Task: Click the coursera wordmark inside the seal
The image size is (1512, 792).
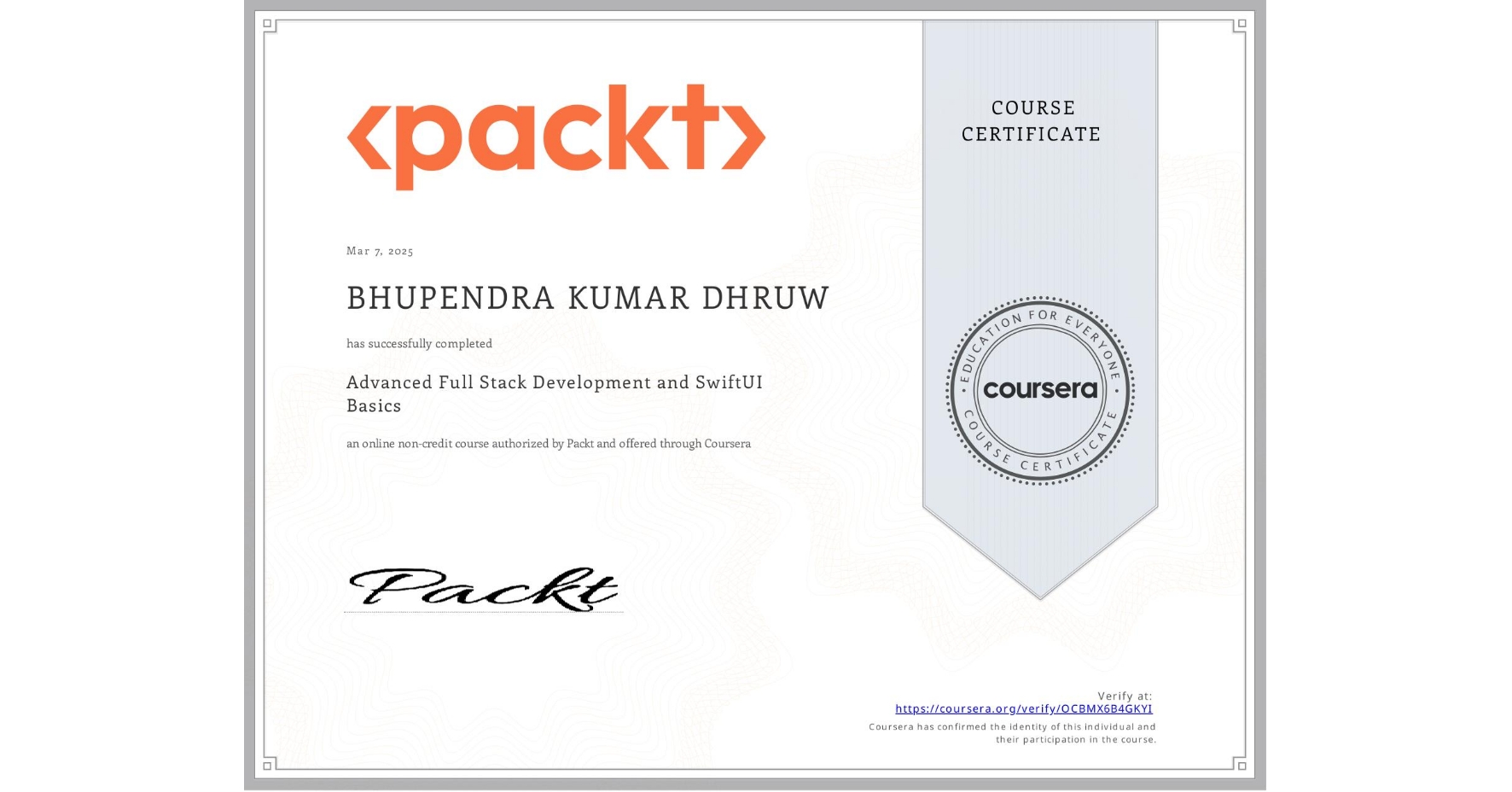Action: coord(1040,389)
